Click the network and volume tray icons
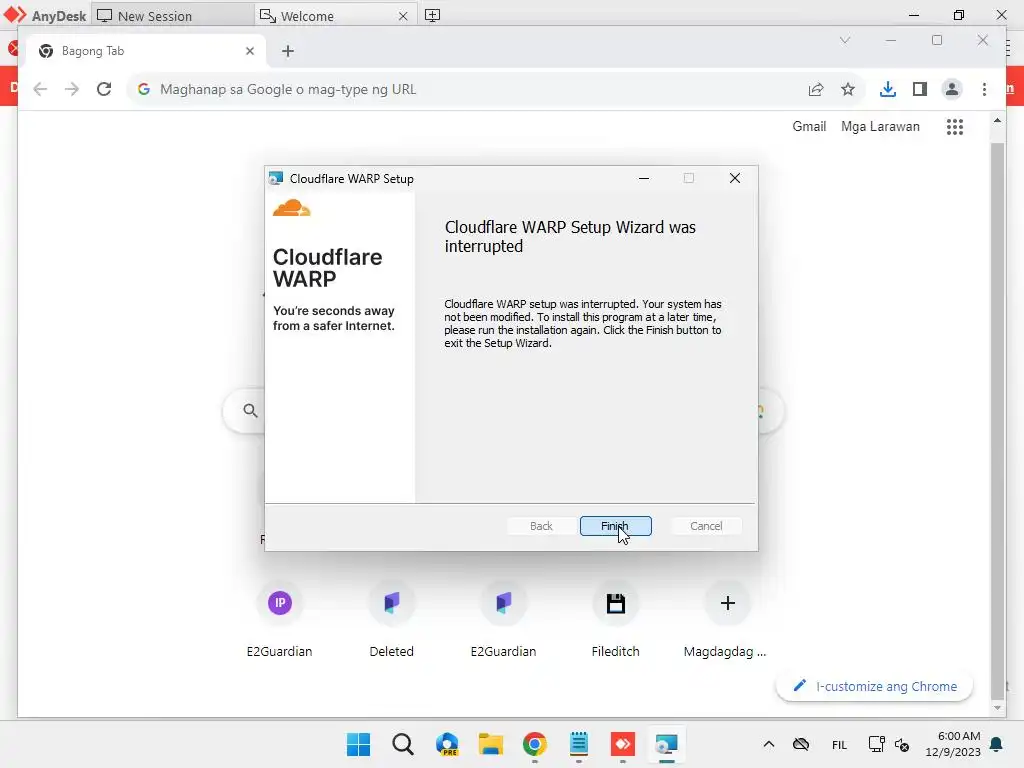Screen dimensions: 1024x768 (889, 744)
